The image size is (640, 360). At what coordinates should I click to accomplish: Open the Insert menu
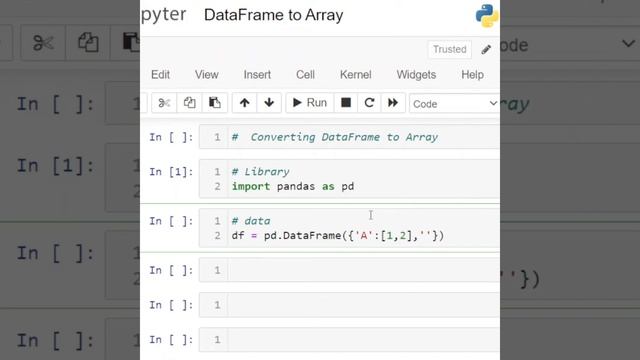tap(257, 75)
